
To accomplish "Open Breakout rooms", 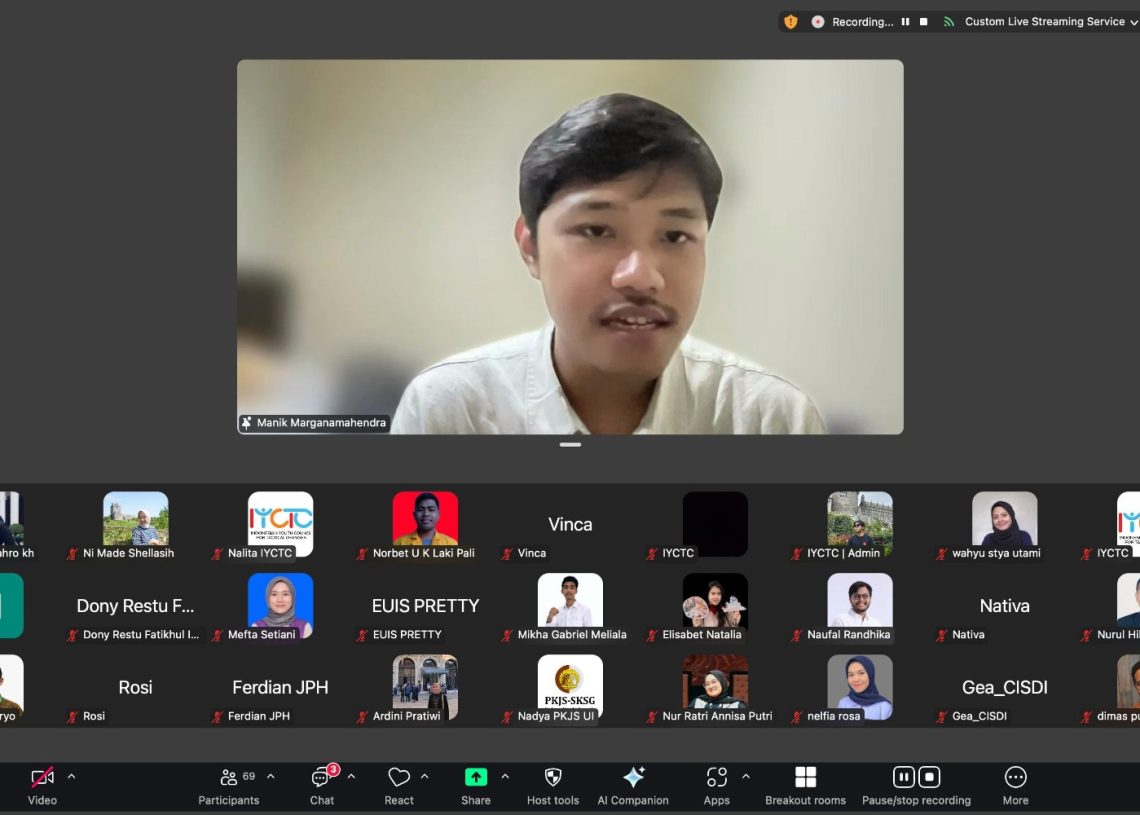I will (x=805, y=785).
